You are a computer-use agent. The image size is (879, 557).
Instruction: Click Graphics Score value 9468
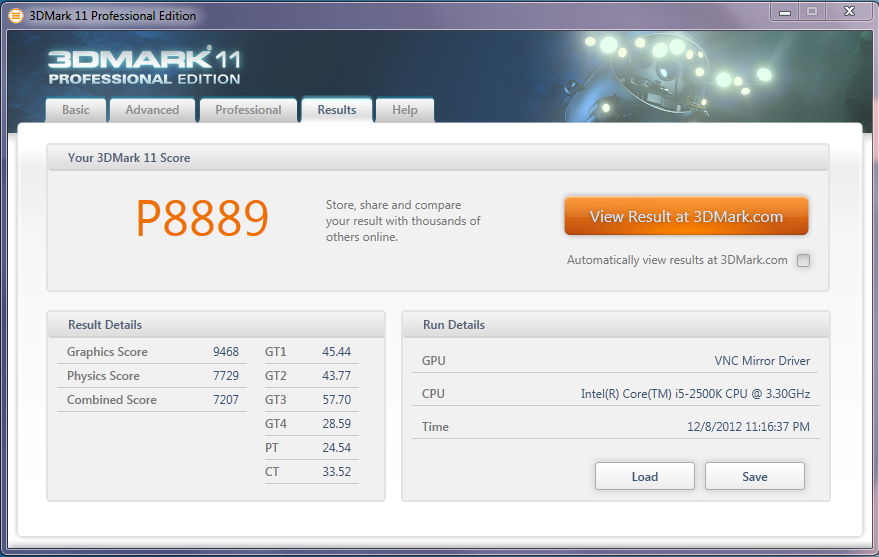tap(226, 352)
